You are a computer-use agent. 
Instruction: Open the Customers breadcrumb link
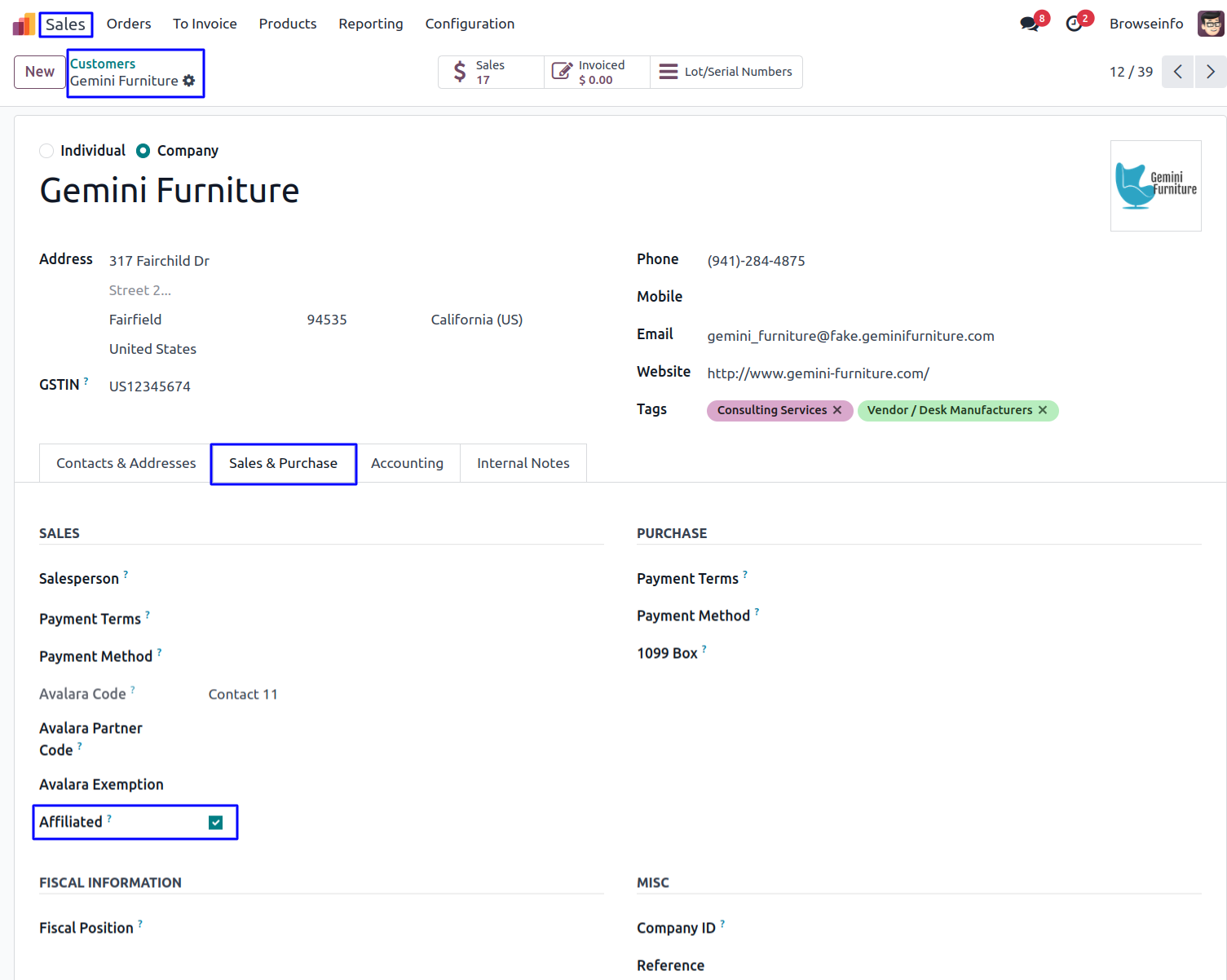click(103, 64)
